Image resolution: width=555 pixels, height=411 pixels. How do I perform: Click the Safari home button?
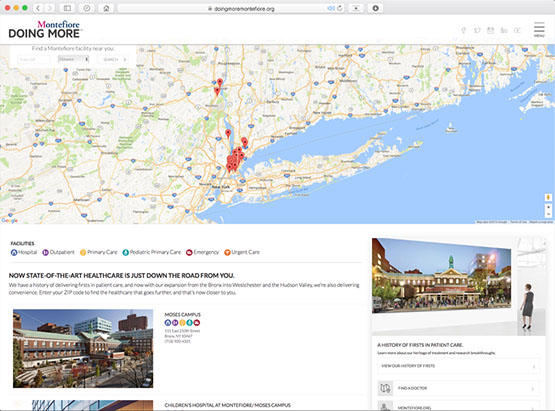[x=106, y=8]
